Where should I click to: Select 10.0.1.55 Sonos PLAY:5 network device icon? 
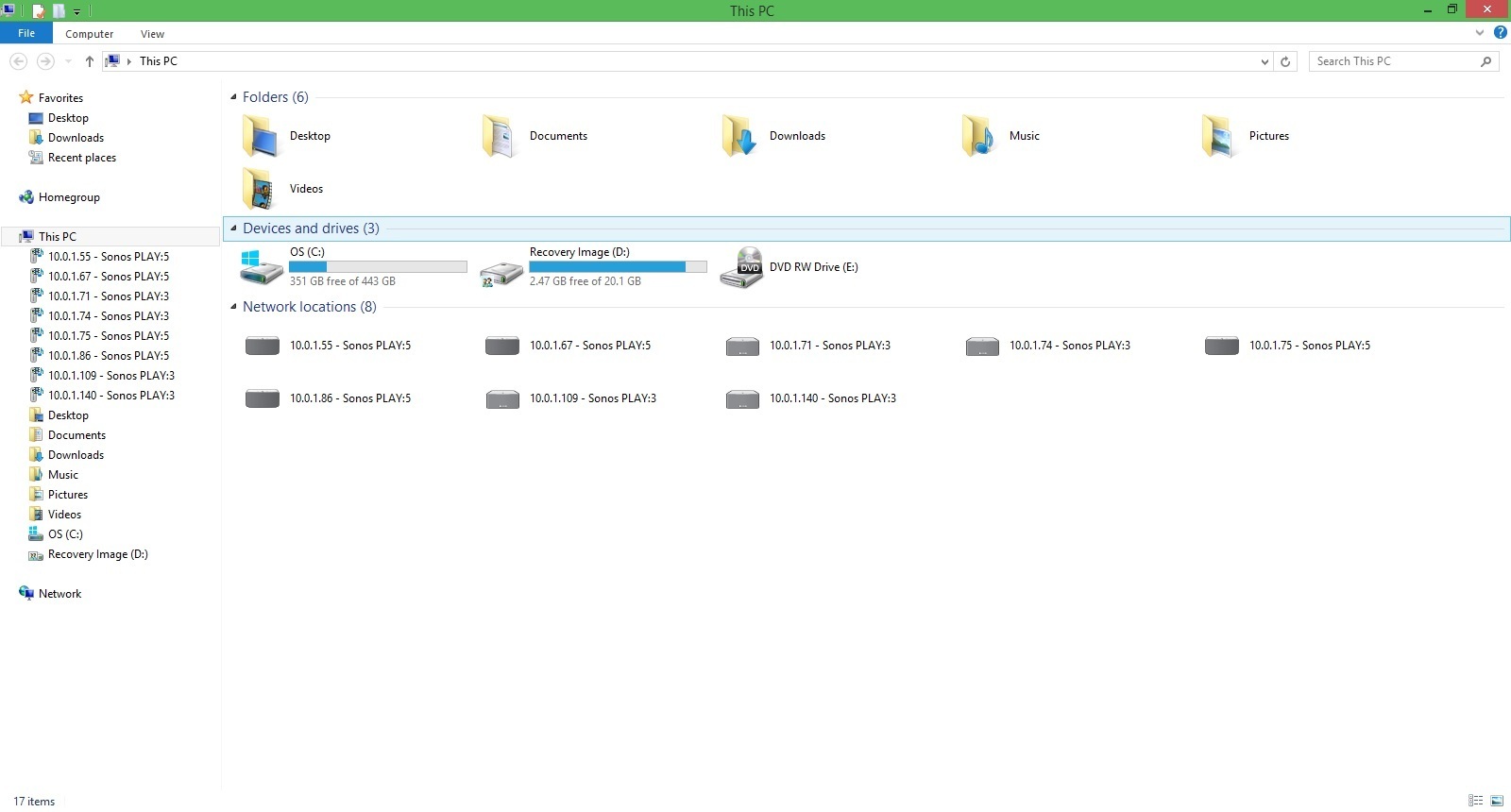point(262,346)
